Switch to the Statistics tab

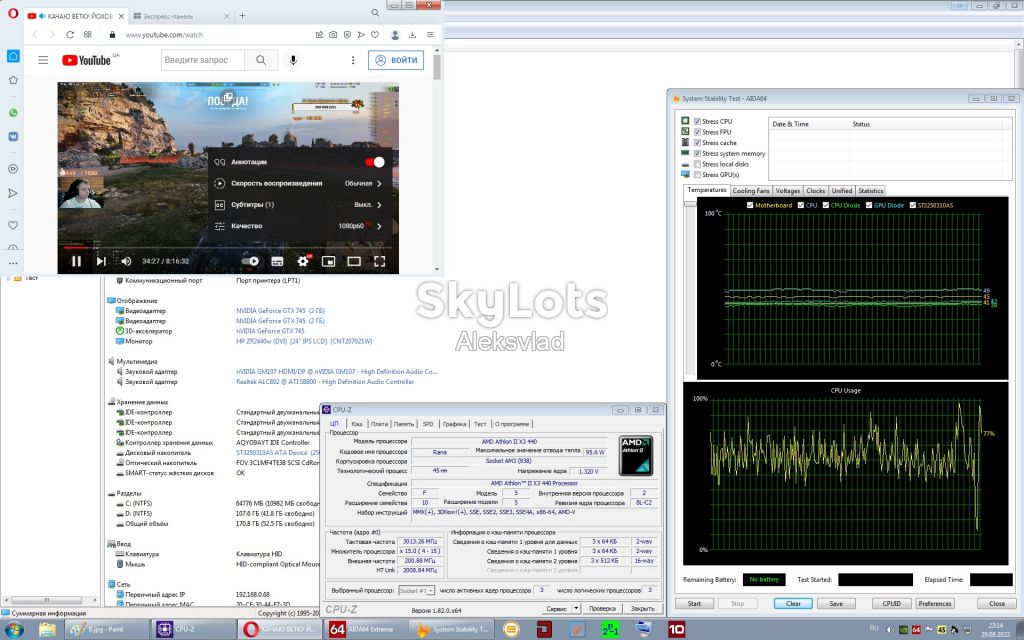[x=871, y=191]
